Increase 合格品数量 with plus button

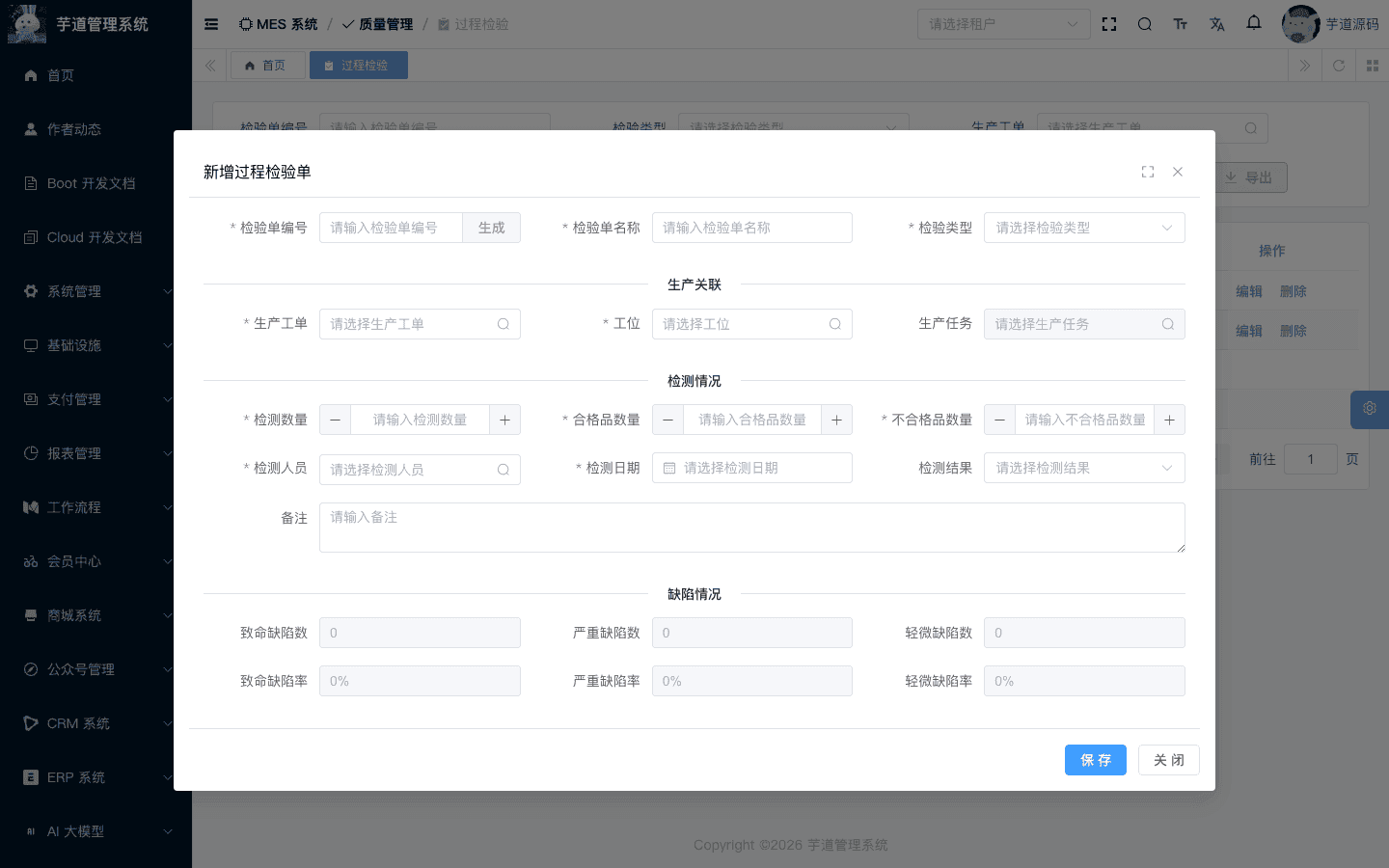(x=836, y=420)
